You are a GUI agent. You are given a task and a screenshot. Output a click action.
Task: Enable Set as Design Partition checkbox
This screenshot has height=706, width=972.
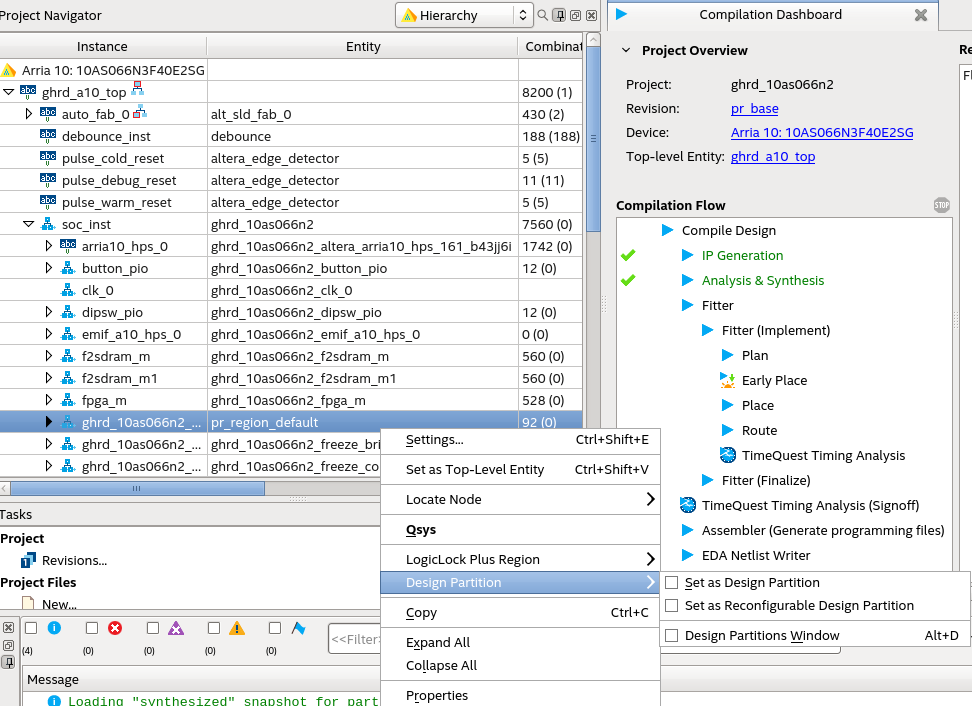click(x=672, y=582)
